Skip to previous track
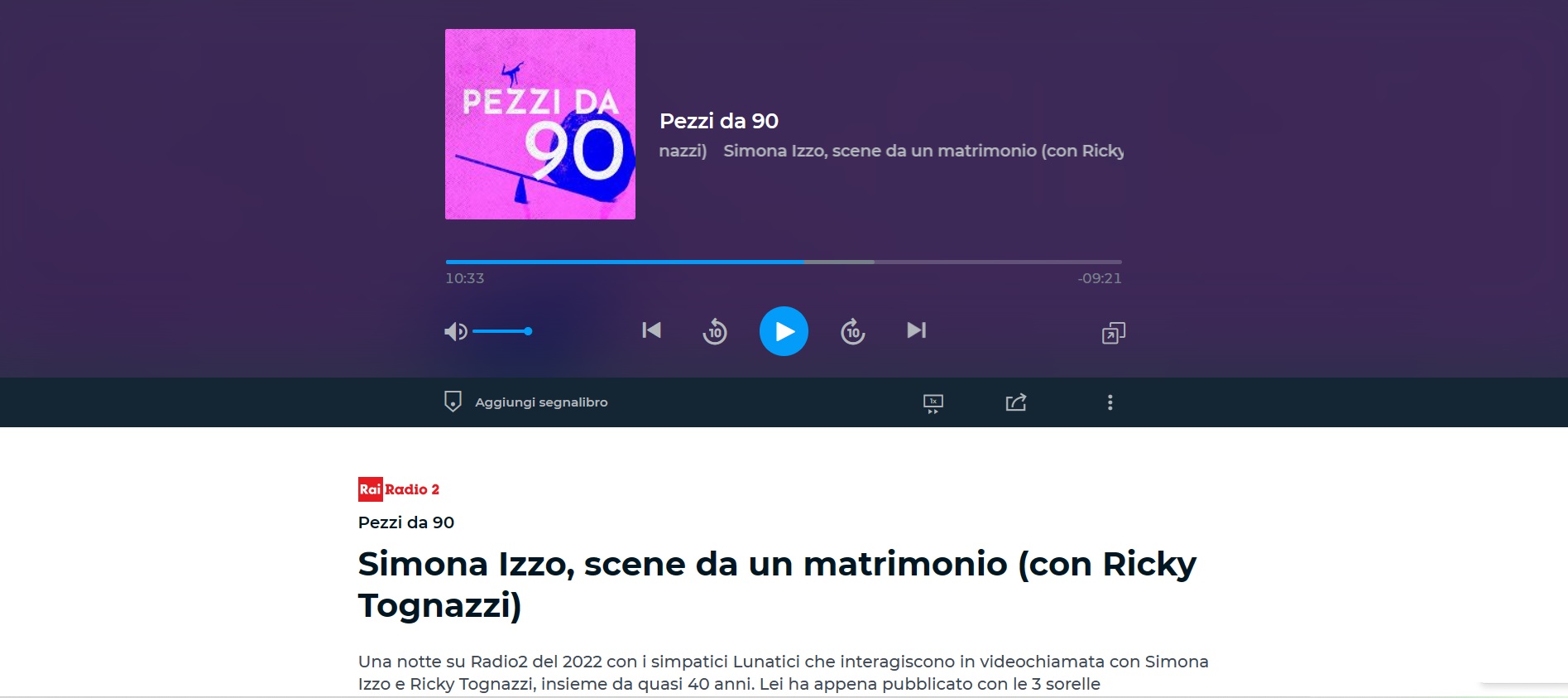Viewport: 1568px width, 698px height. pos(651,330)
